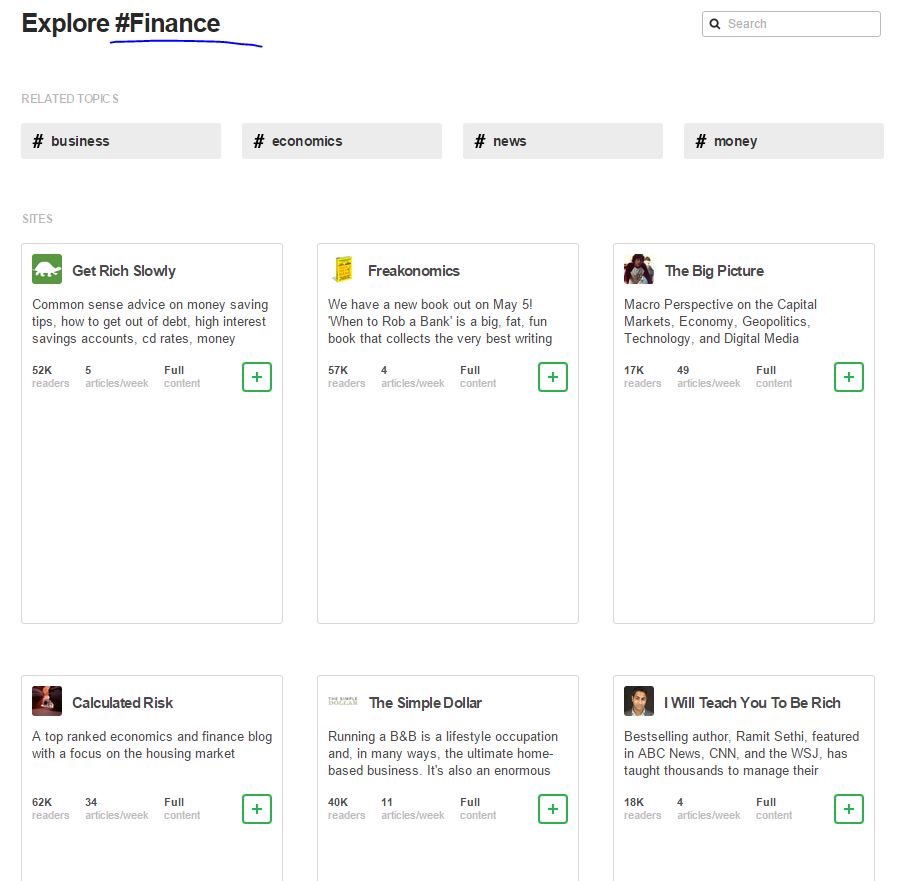Add Freakonomics feed using plus button
Image resolution: width=899 pixels, height=881 pixels.
tap(553, 377)
